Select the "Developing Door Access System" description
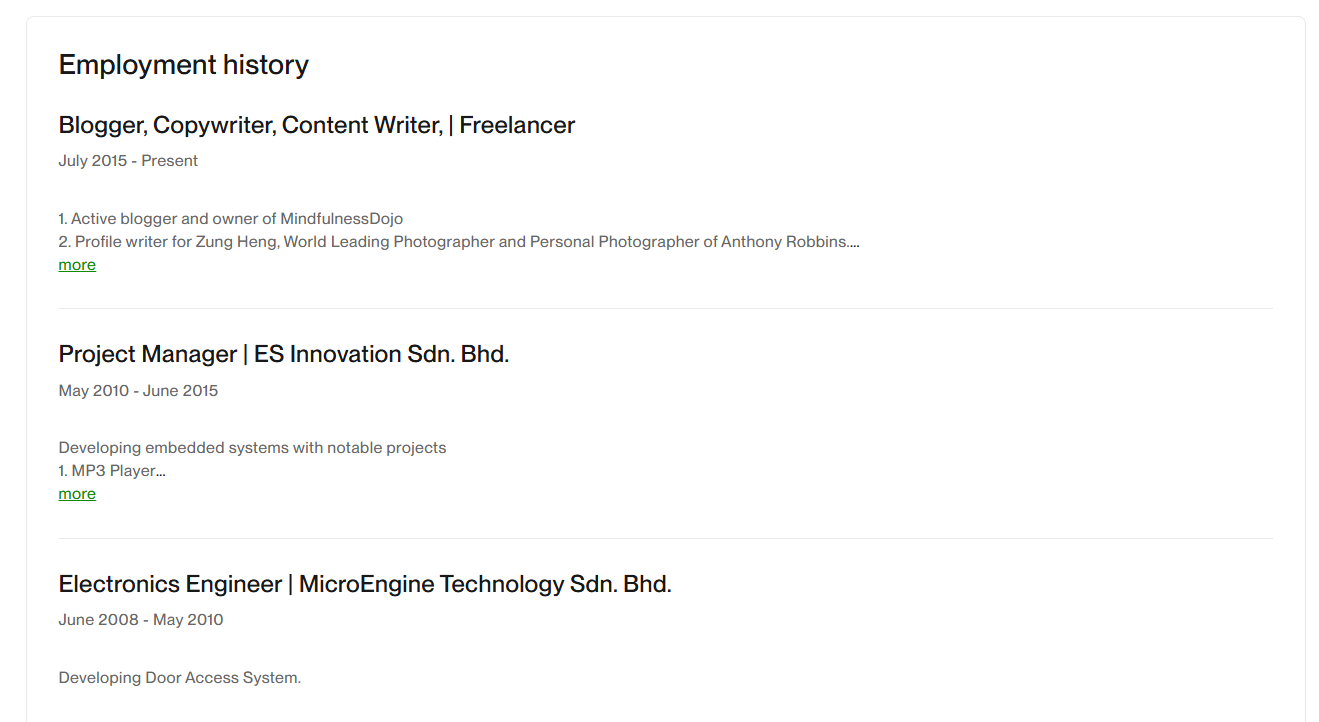This screenshot has height=722, width=1319. pyautogui.click(x=179, y=677)
